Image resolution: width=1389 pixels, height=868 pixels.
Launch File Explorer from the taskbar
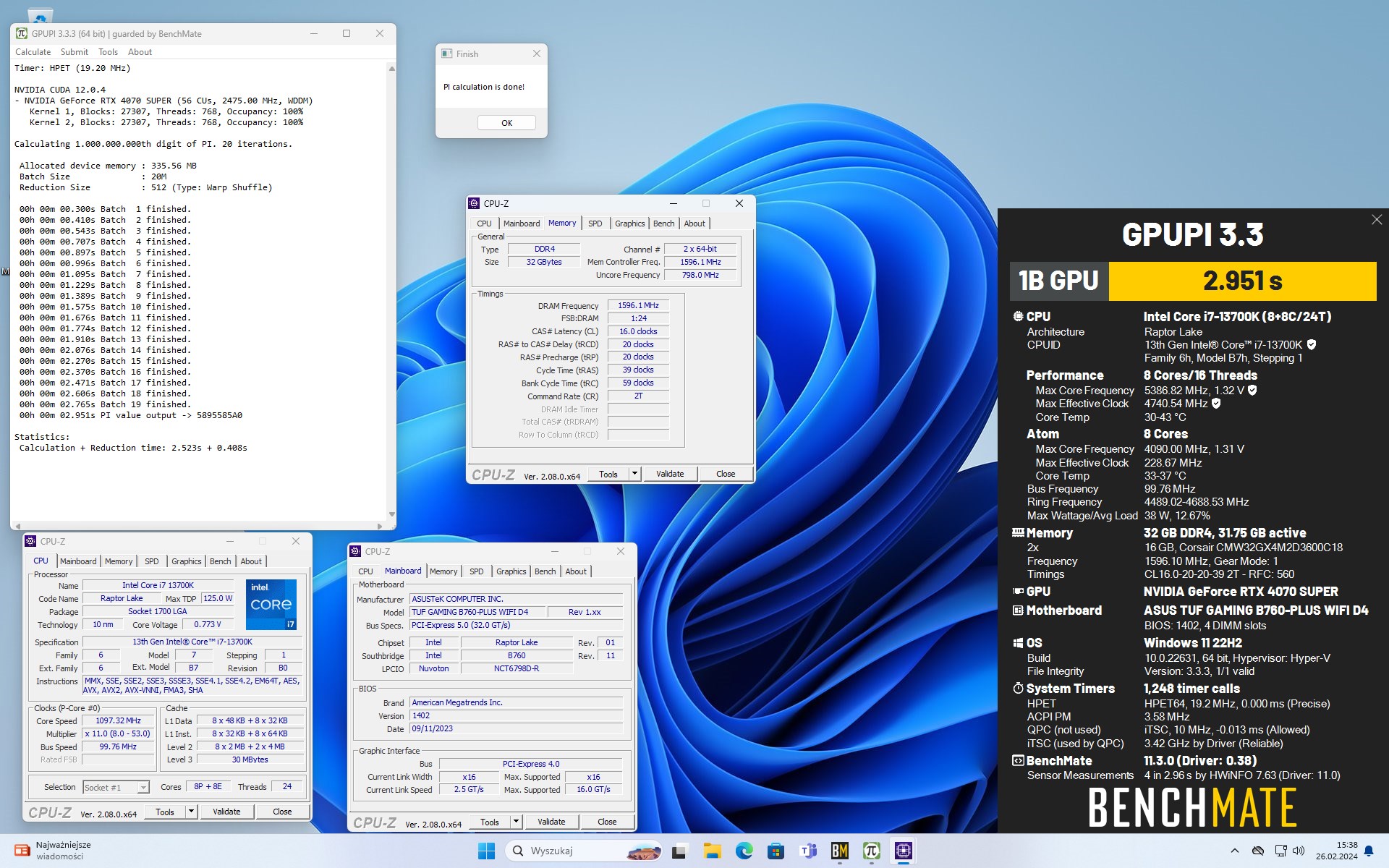pyautogui.click(x=712, y=851)
